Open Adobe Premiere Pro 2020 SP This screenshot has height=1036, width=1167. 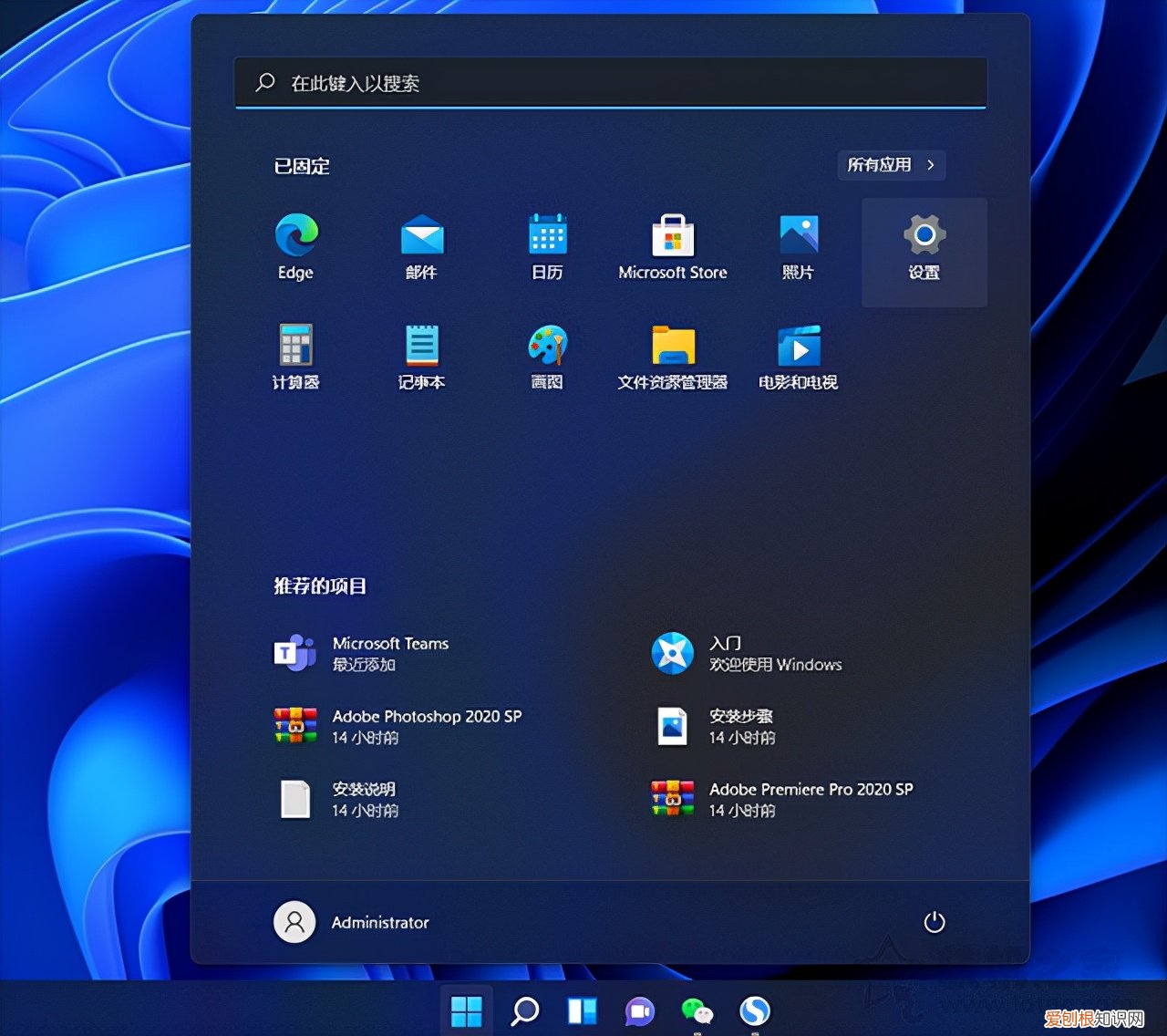click(x=811, y=799)
